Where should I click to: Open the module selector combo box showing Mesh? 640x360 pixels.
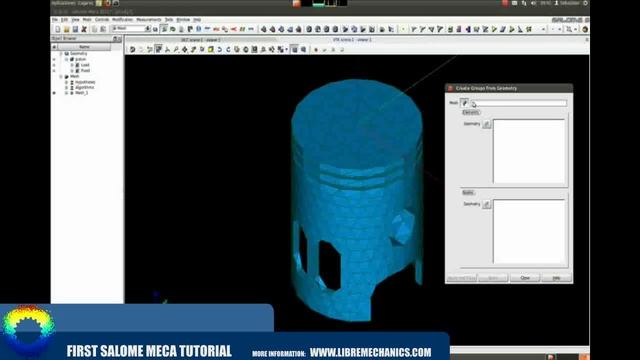(131, 29)
